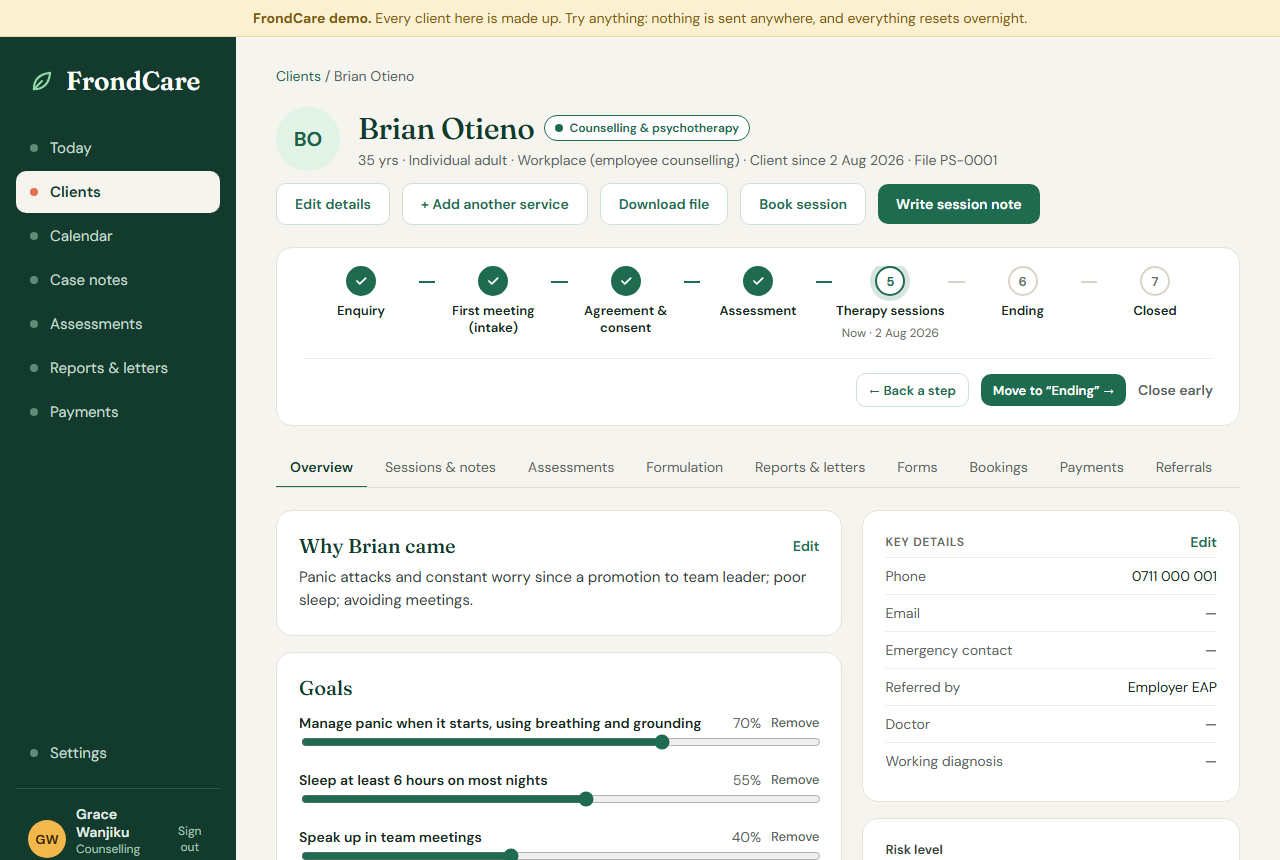Switch to the Overview tab
The height and width of the screenshot is (860, 1280).
(321, 467)
